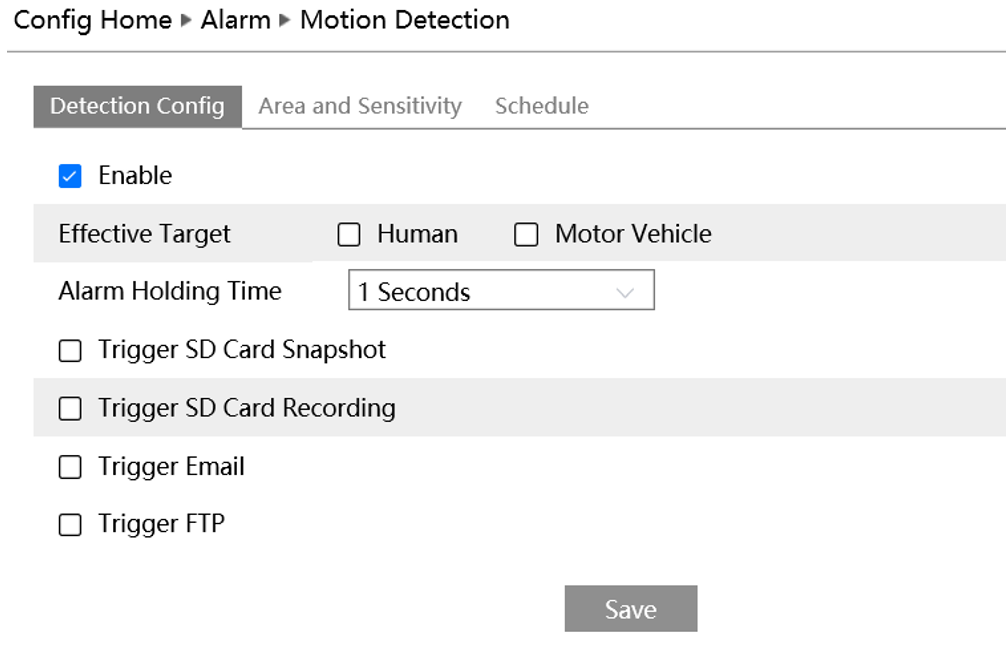Screen dimensions: 1006x646
Task: Click the Alarm breadcrumb link
Action: coord(236,20)
